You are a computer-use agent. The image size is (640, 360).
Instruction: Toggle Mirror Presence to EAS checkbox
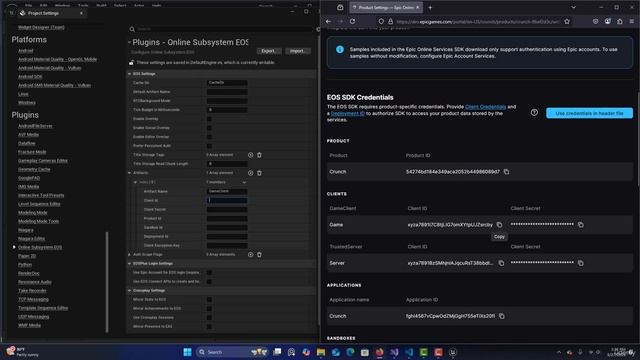(x=209, y=327)
